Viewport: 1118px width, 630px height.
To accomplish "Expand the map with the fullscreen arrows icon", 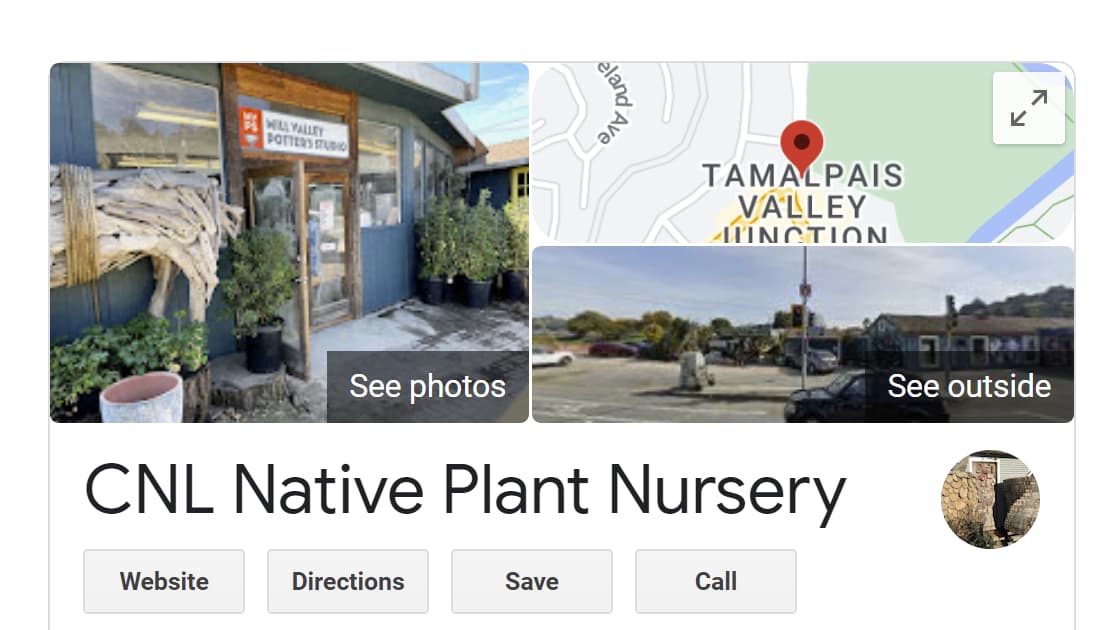I will (1028, 108).
